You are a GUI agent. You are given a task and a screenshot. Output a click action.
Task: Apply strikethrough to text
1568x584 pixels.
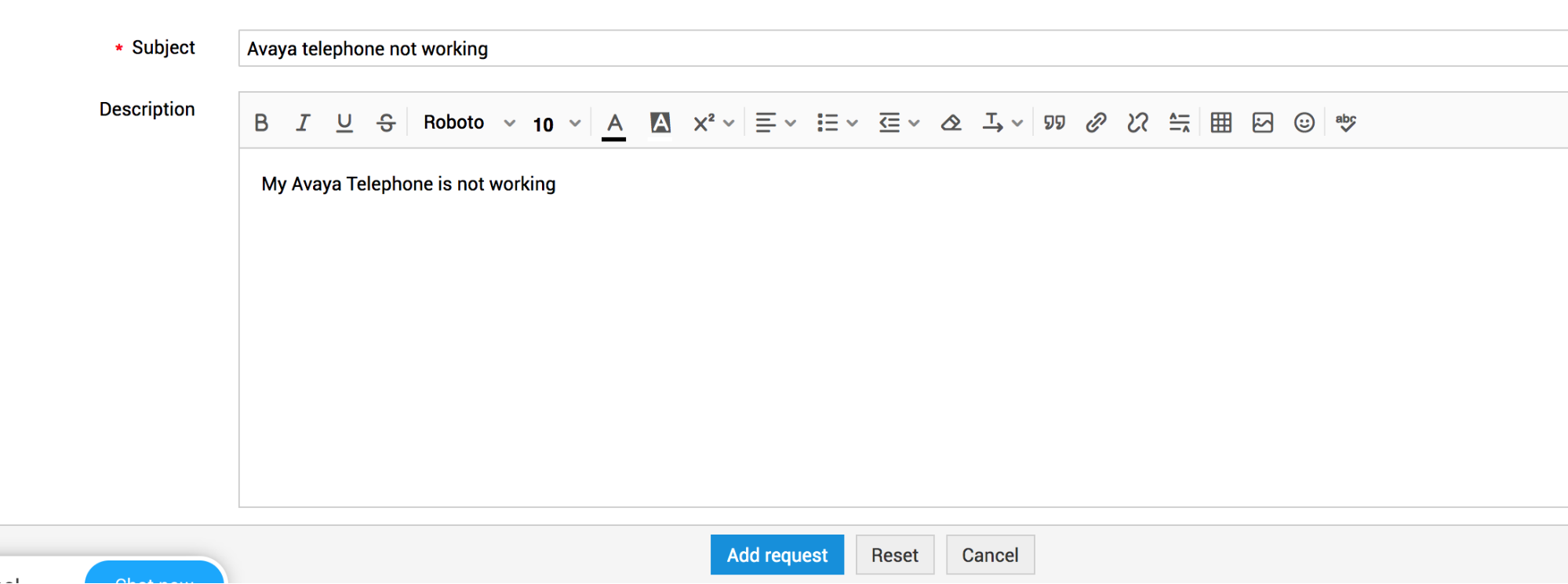click(386, 122)
